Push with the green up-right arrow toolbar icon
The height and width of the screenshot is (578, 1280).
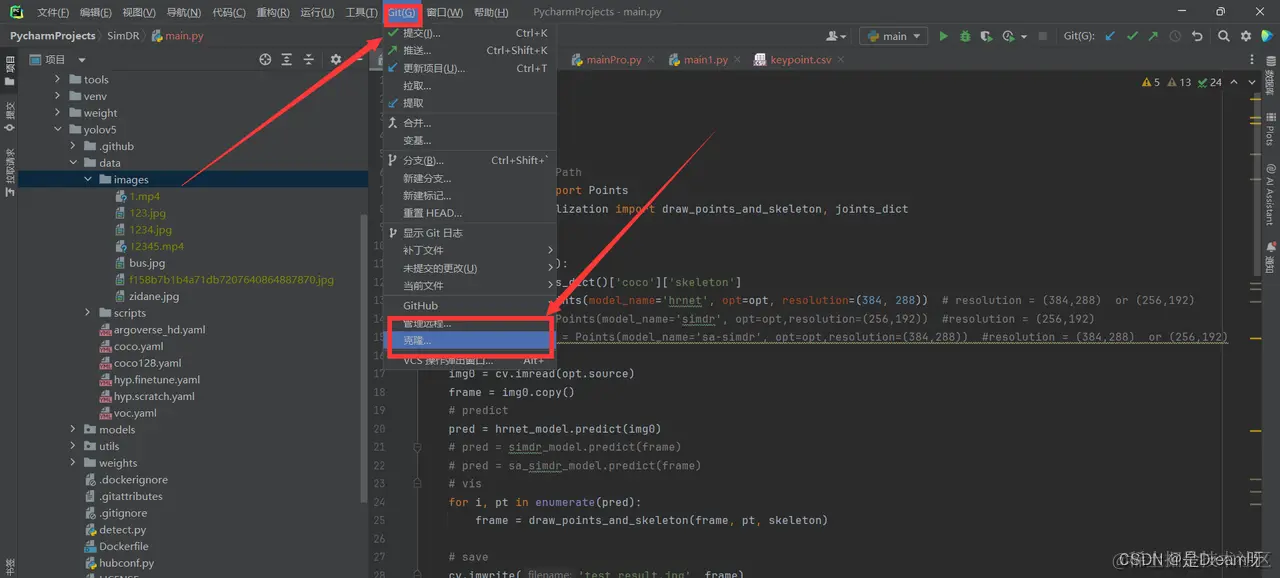point(1153,36)
